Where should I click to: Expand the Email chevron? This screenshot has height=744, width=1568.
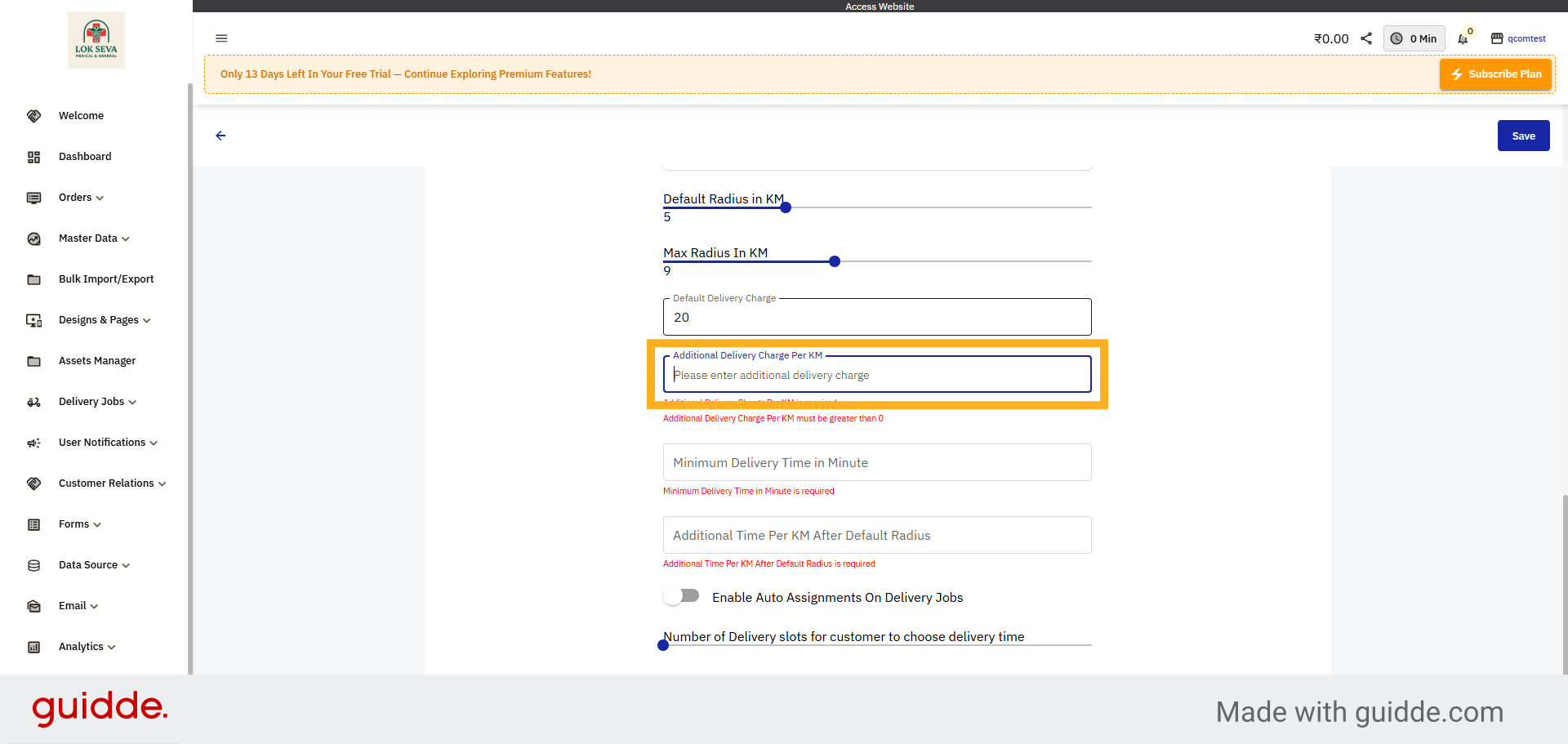pos(94,607)
